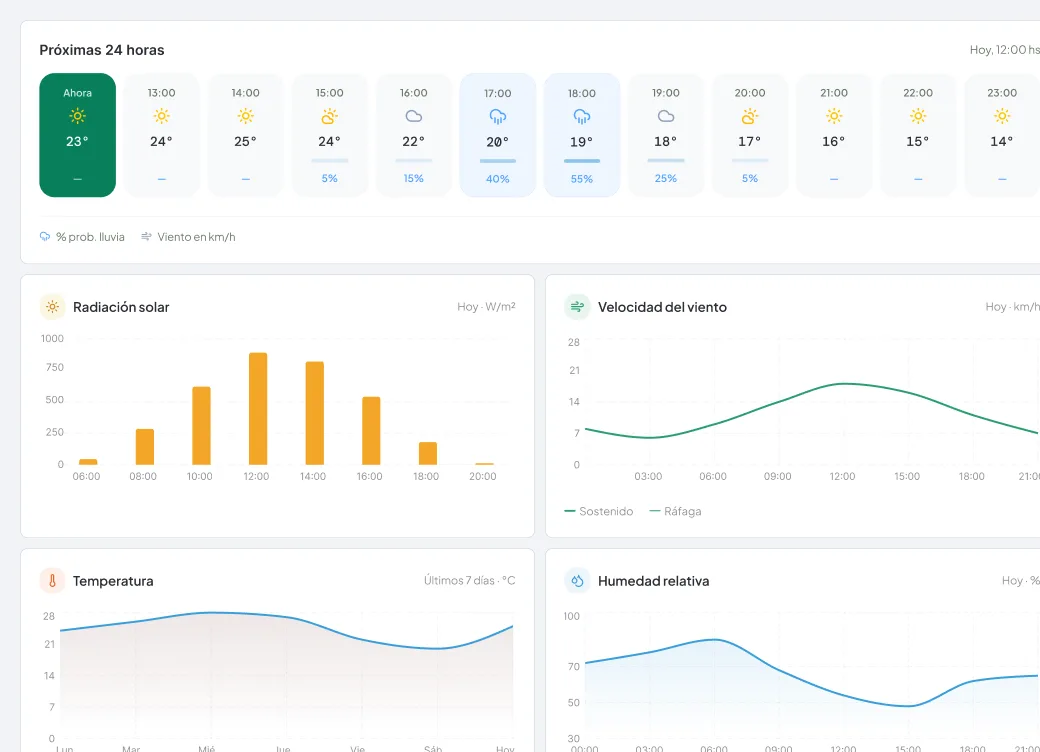1040x752 pixels.
Task: Click the 'Hoy, 12:00 hs' timestamp
Action: point(1005,50)
